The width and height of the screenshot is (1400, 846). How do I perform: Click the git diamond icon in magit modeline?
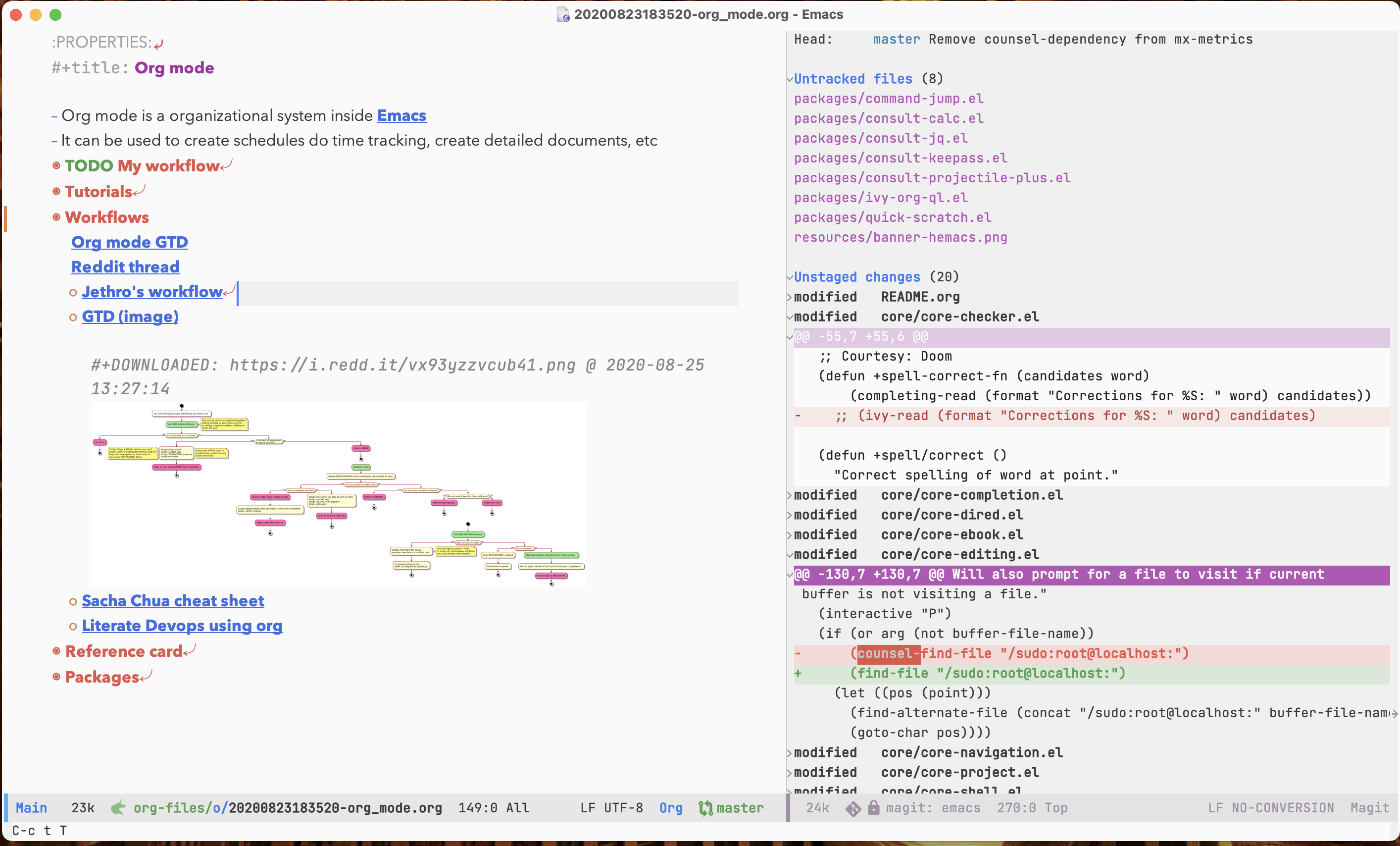click(853, 808)
